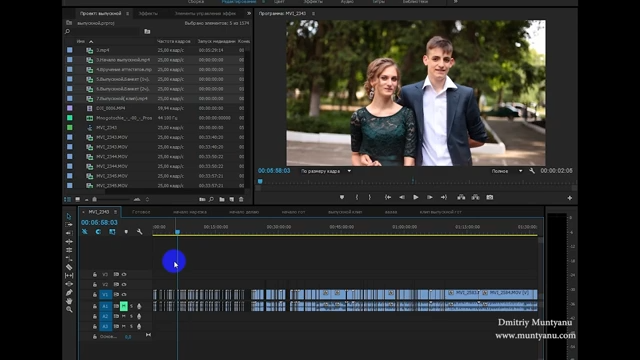Select the Slip tool
The image size is (640, 360).
[69, 276]
